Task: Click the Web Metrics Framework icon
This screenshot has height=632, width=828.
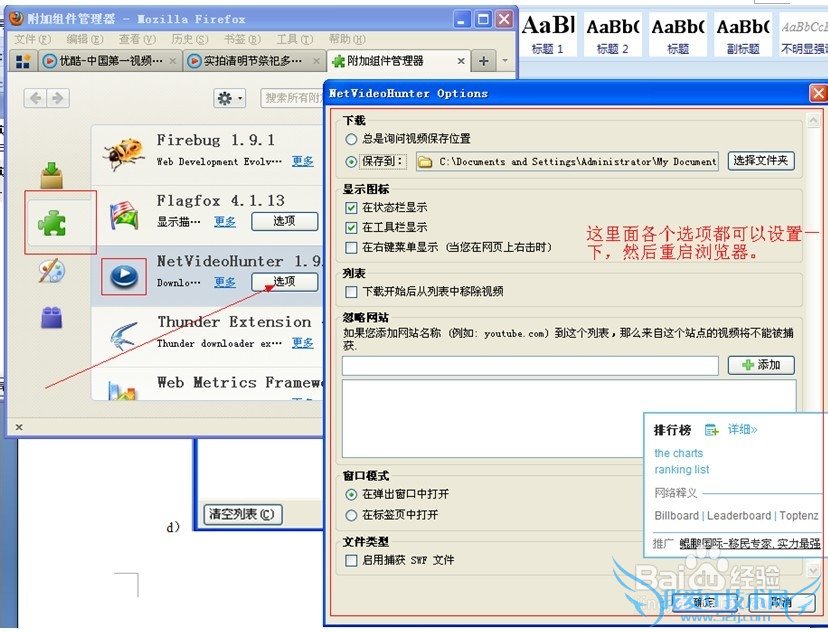Action: click(x=122, y=391)
